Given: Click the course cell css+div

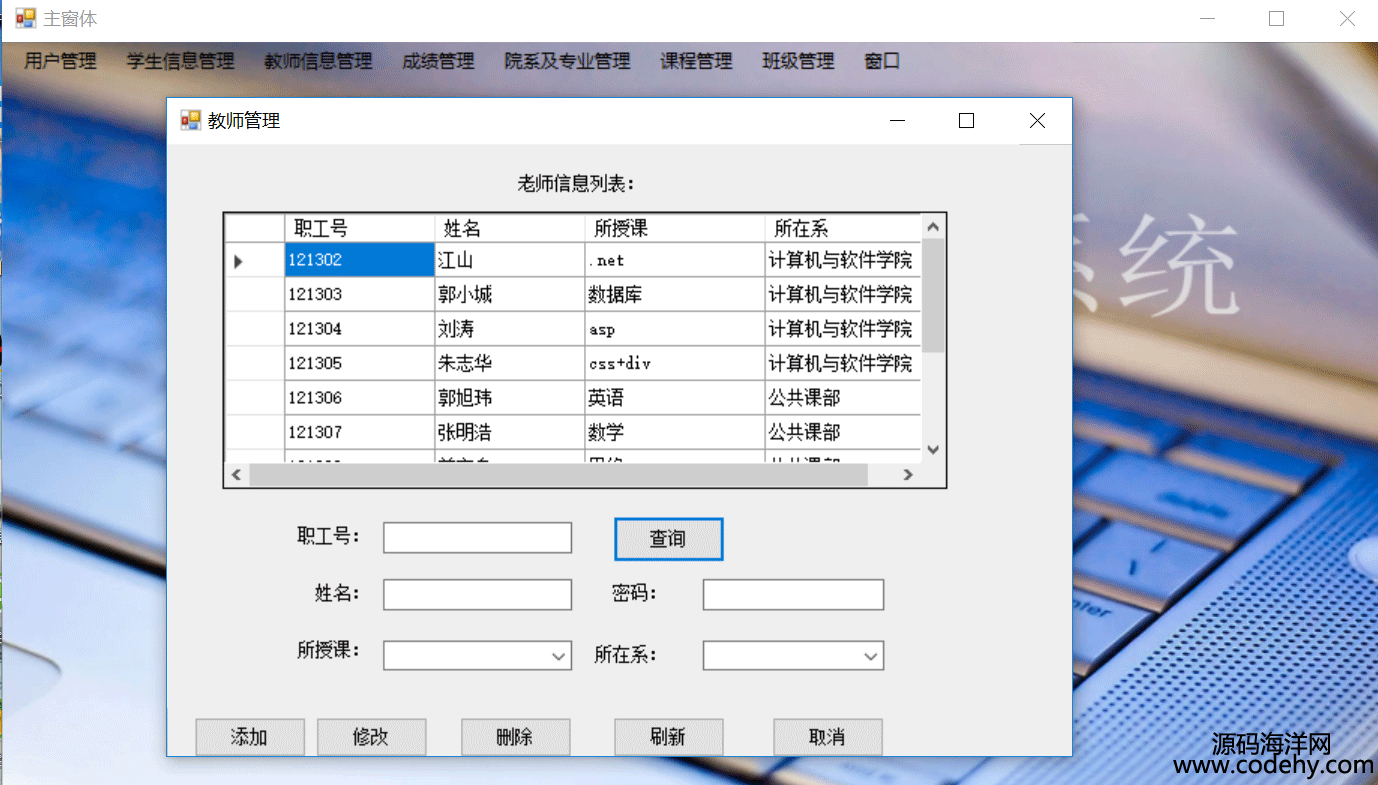Looking at the screenshot, I should (675, 363).
